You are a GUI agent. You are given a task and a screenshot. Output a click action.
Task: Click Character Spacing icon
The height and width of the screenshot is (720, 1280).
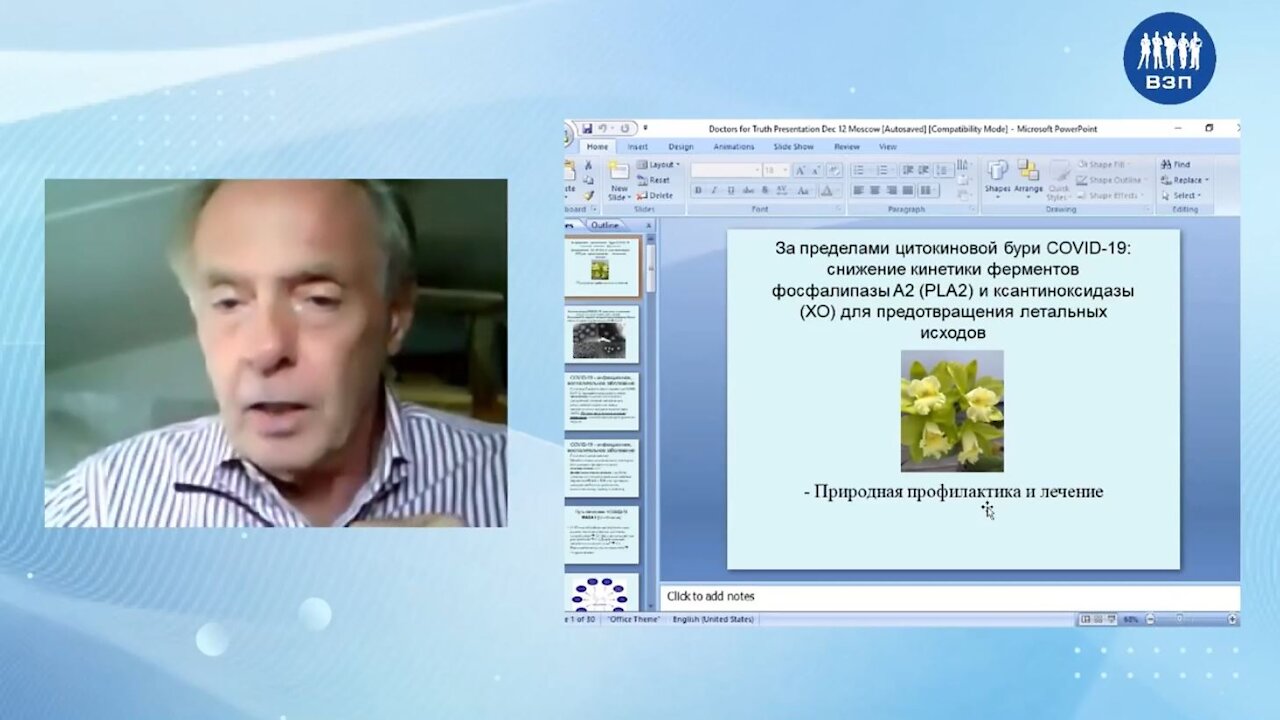782,190
